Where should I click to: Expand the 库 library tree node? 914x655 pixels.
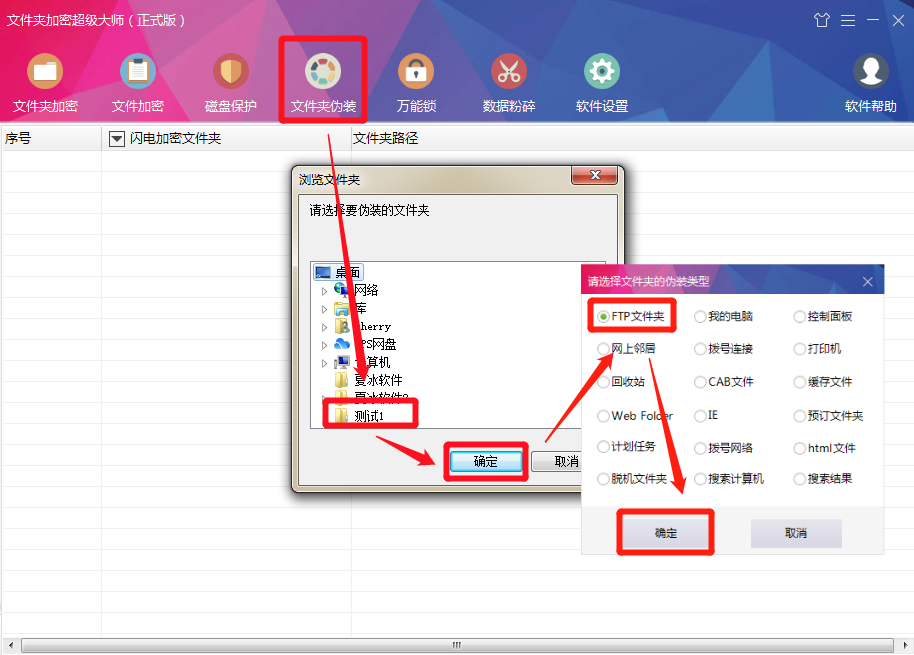(325, 309)
